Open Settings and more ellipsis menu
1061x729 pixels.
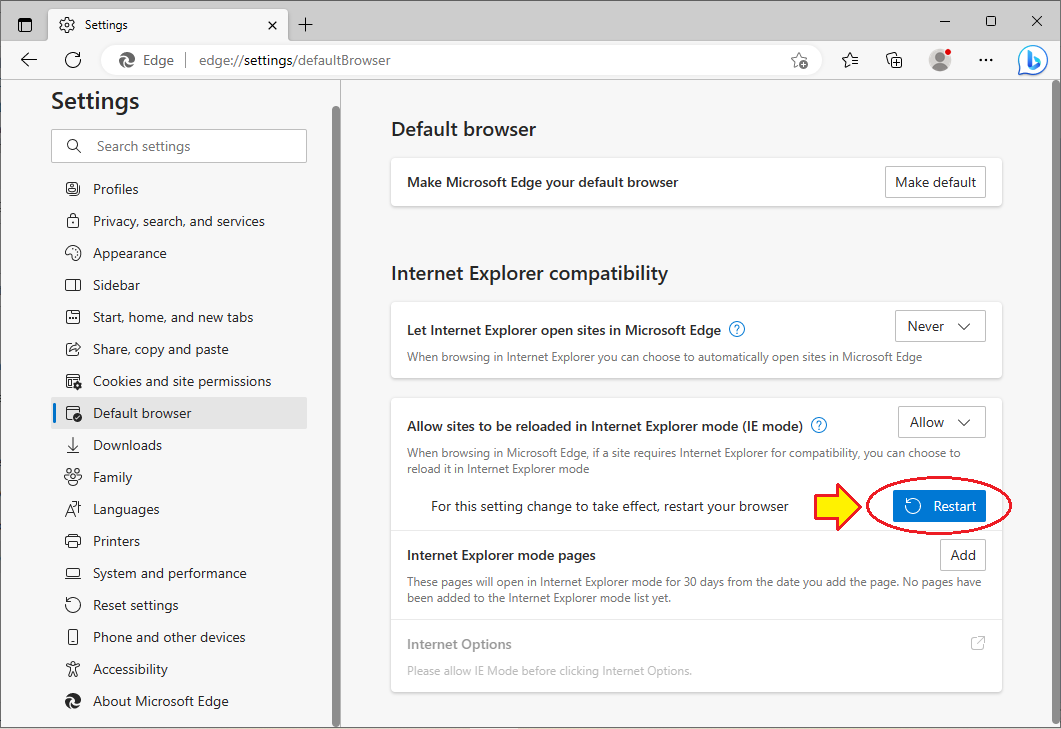click(x=986, y=60)
